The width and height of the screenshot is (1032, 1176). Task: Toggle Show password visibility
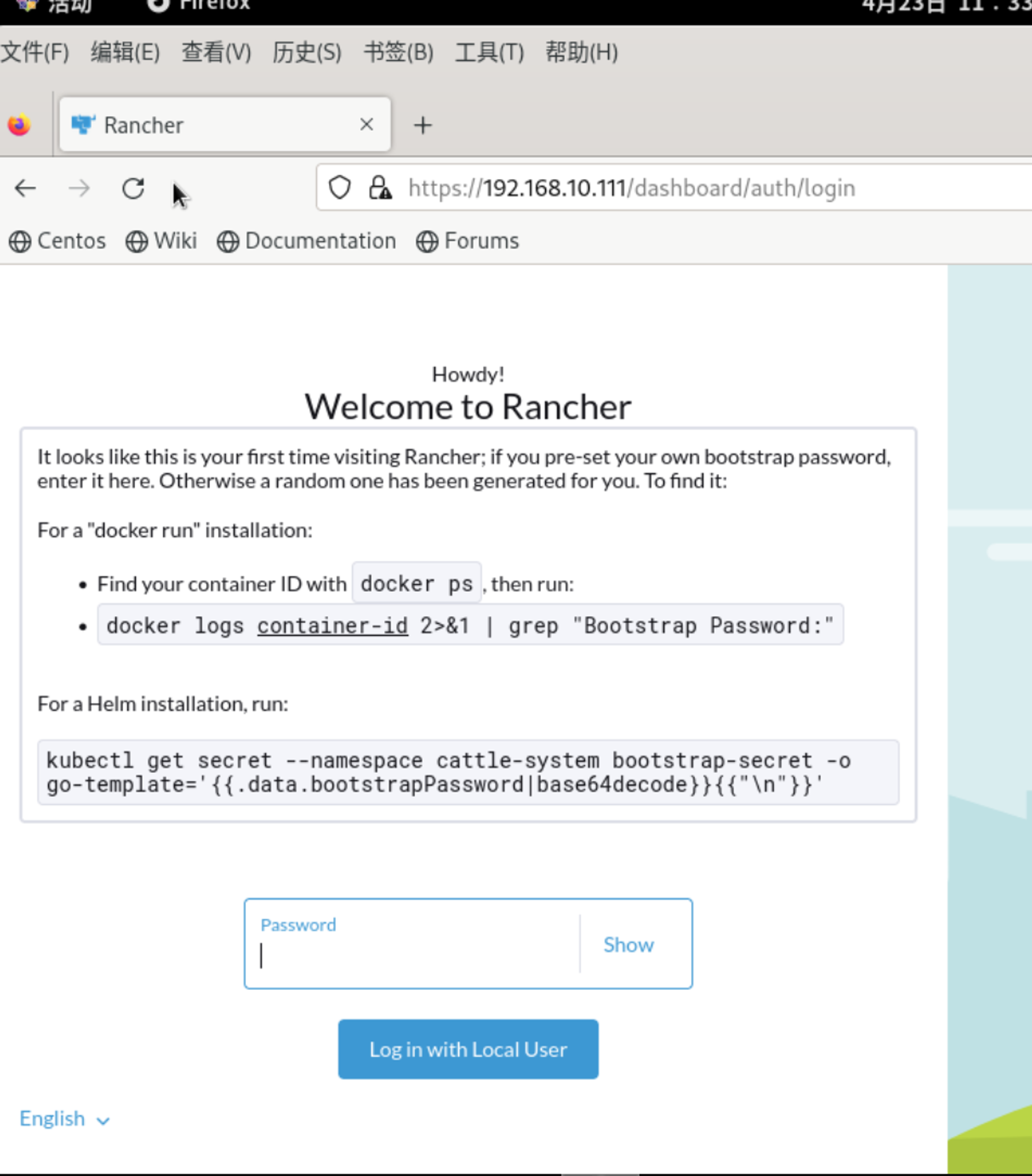[628, 945]
